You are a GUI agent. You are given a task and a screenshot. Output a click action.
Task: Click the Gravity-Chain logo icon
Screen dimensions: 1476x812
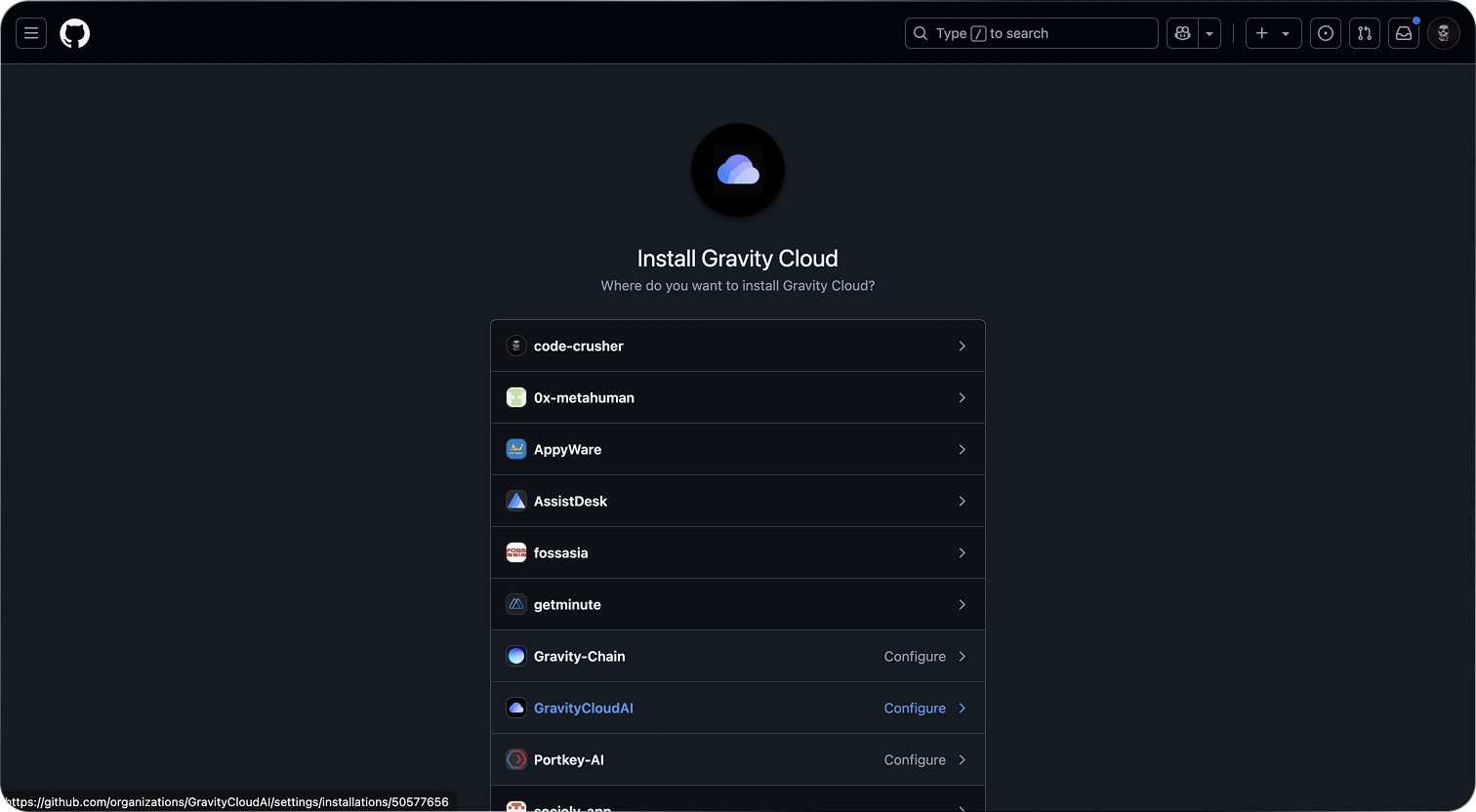[x=516, y=656]
